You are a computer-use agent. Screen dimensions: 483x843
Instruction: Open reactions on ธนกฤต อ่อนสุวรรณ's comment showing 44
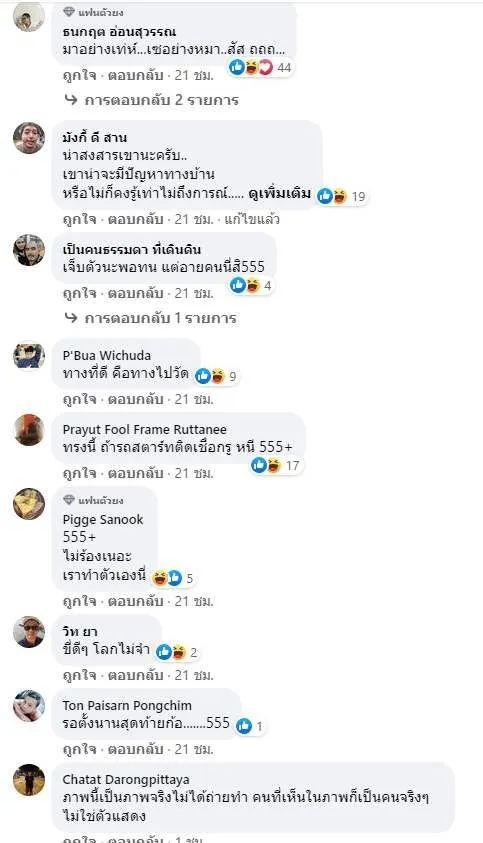[x=261, y=67]
